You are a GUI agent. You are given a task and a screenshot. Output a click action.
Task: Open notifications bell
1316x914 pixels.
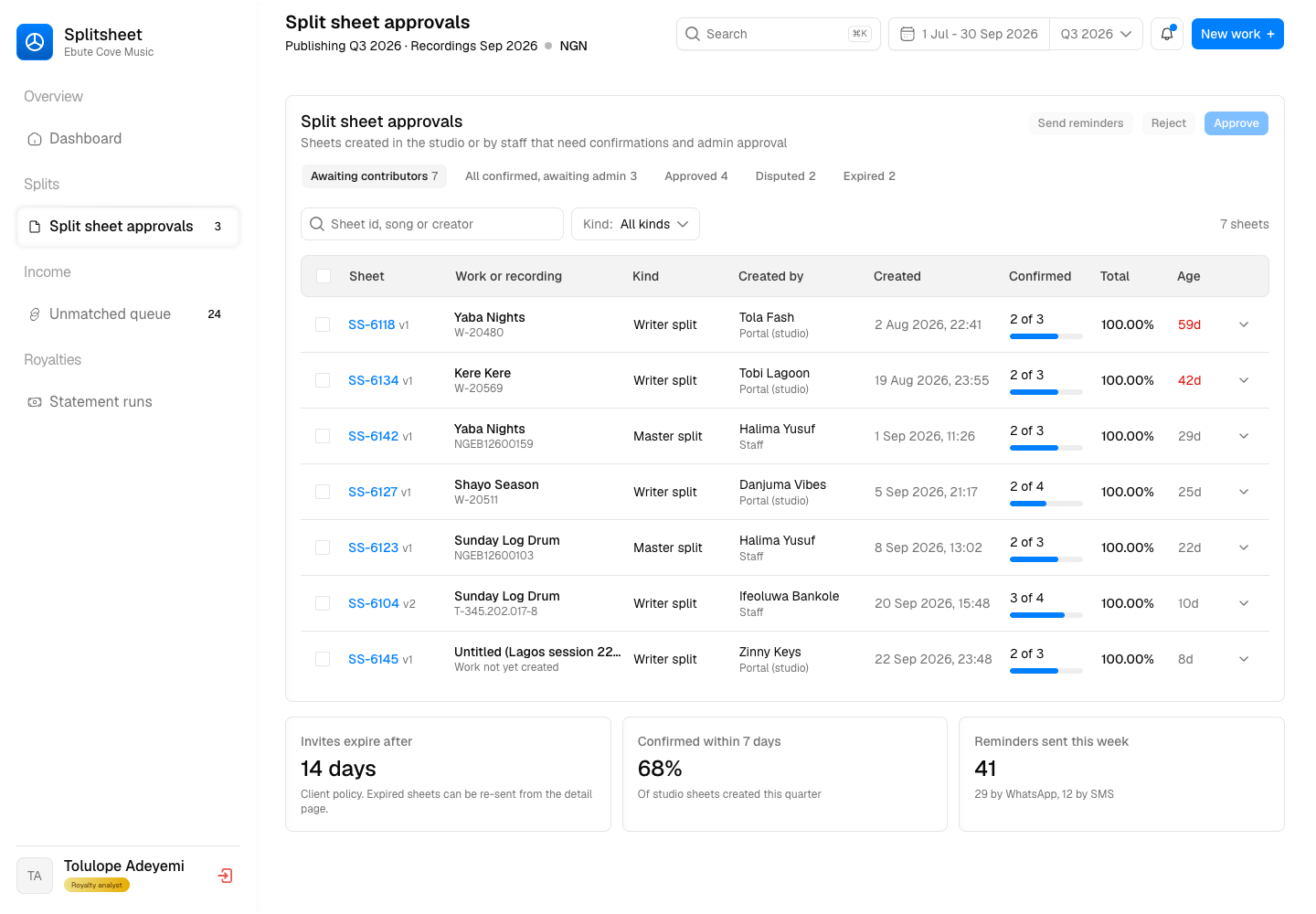pos(1167,34)
